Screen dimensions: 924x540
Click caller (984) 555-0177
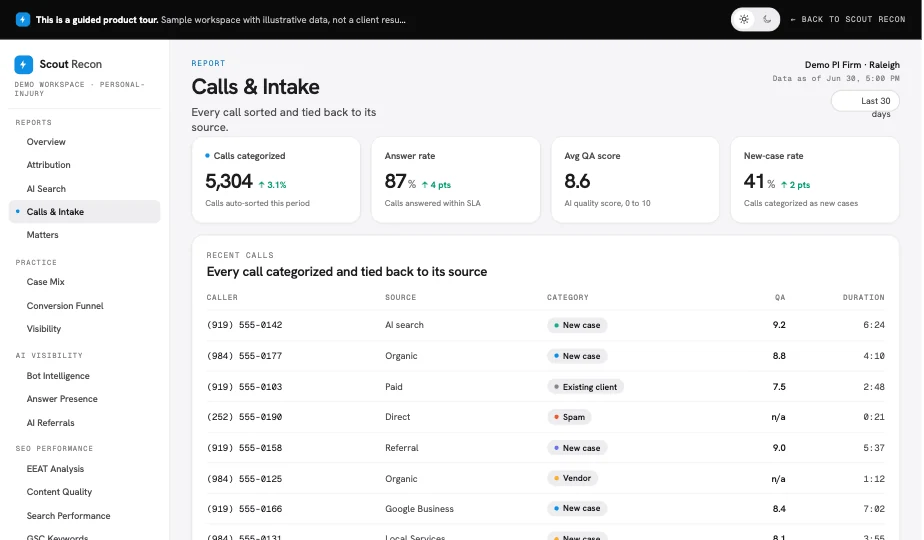pos(244,356)
